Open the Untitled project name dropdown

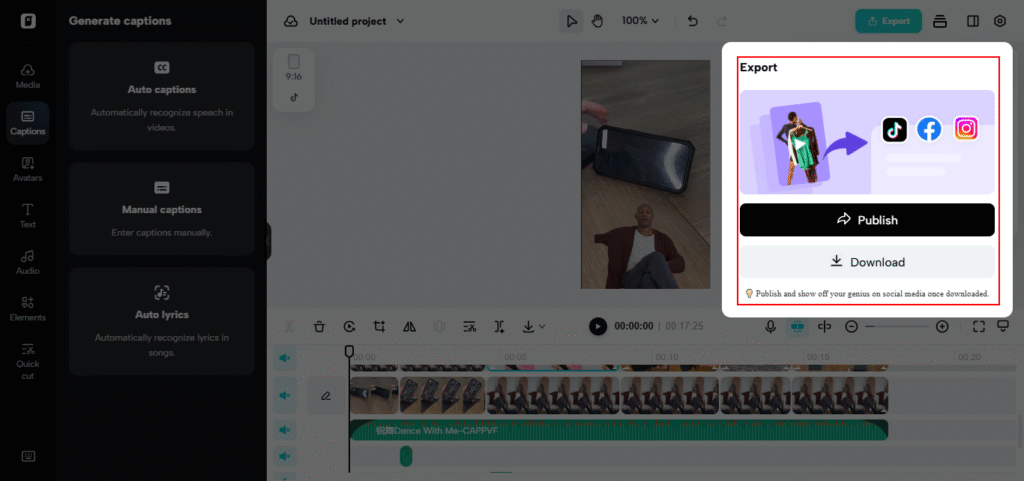(357, 21)
